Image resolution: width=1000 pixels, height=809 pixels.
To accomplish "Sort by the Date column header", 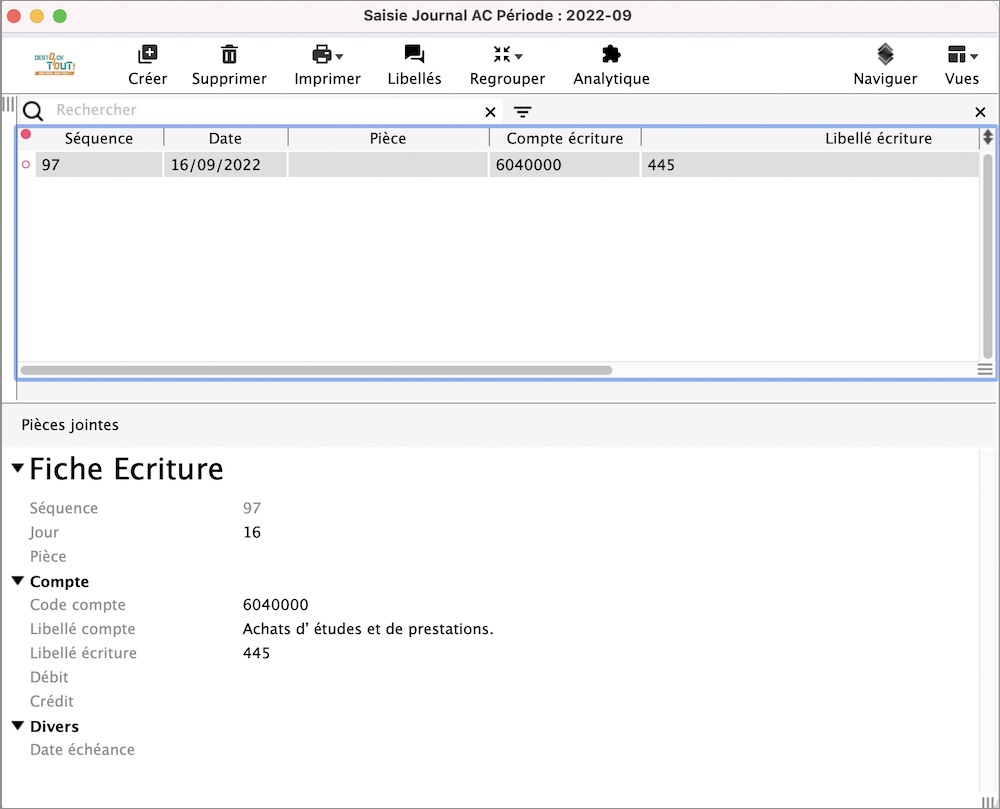I will [x=225, y=138].
